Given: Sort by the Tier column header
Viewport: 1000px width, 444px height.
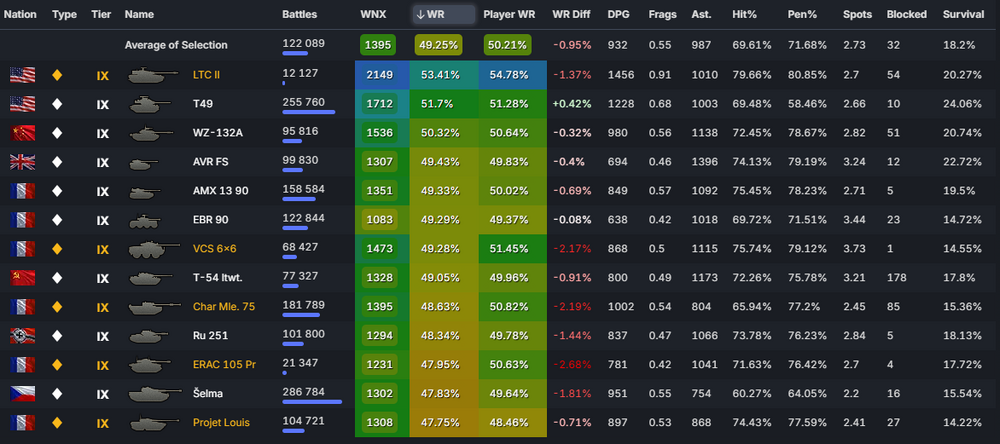Looking at the screenshot, I should coord(101,14).
